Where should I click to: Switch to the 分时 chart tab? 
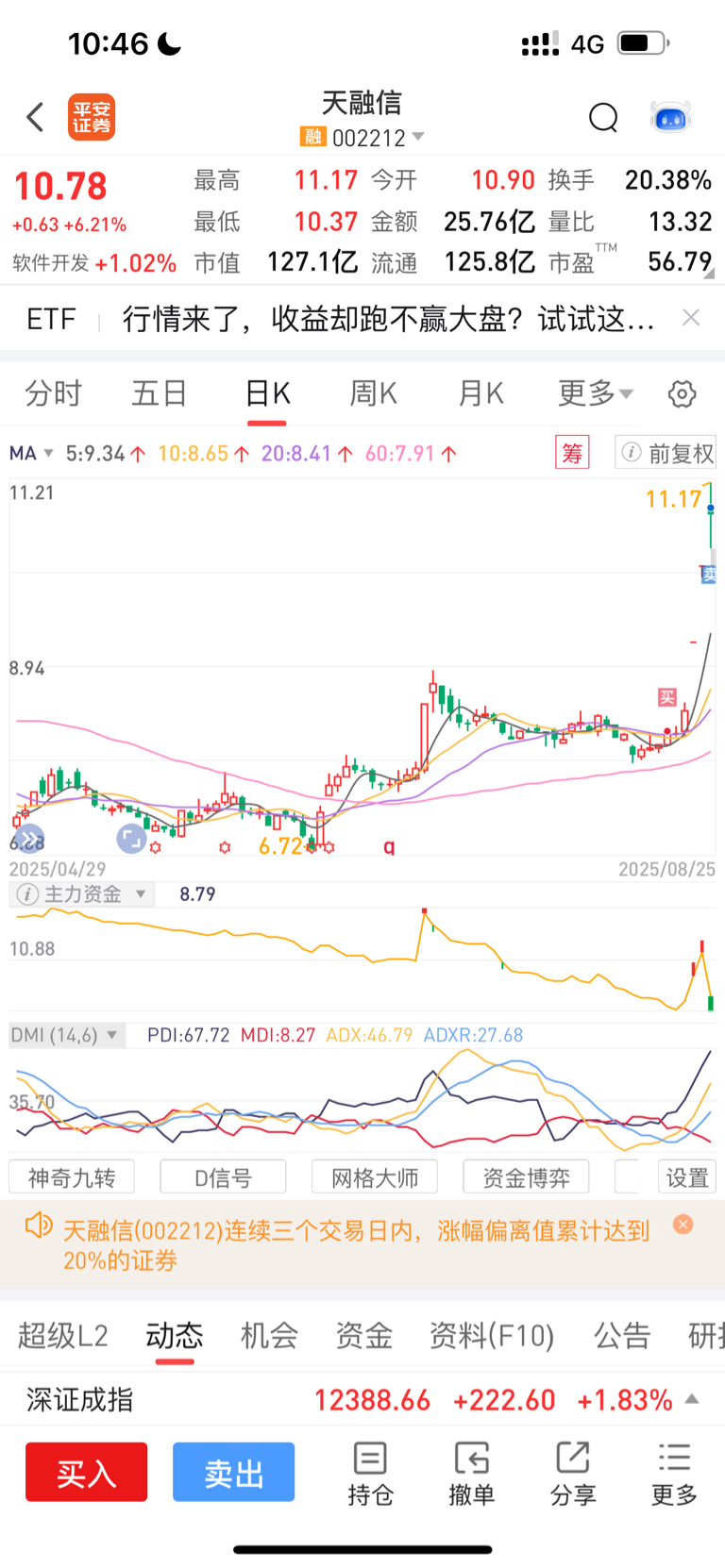coord(54,392)
